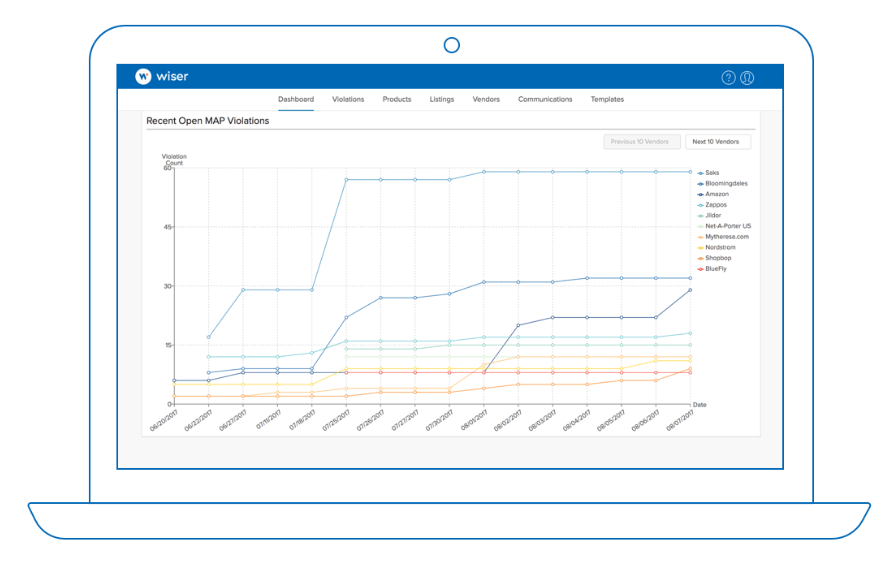Click the Amazon data point at 08/07/2017
887x575 pixels.
[x=690, y=290]
